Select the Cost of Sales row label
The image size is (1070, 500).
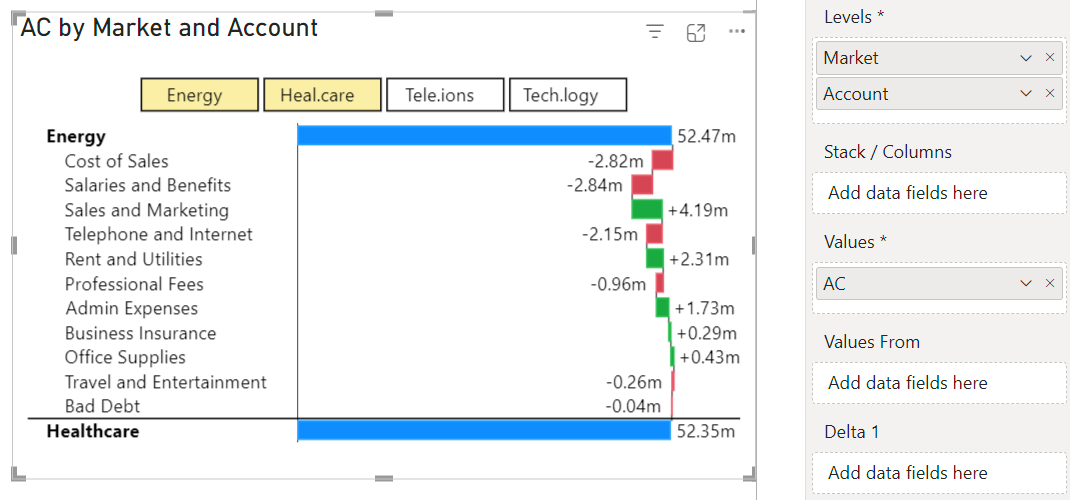click(x=116, y=161)
